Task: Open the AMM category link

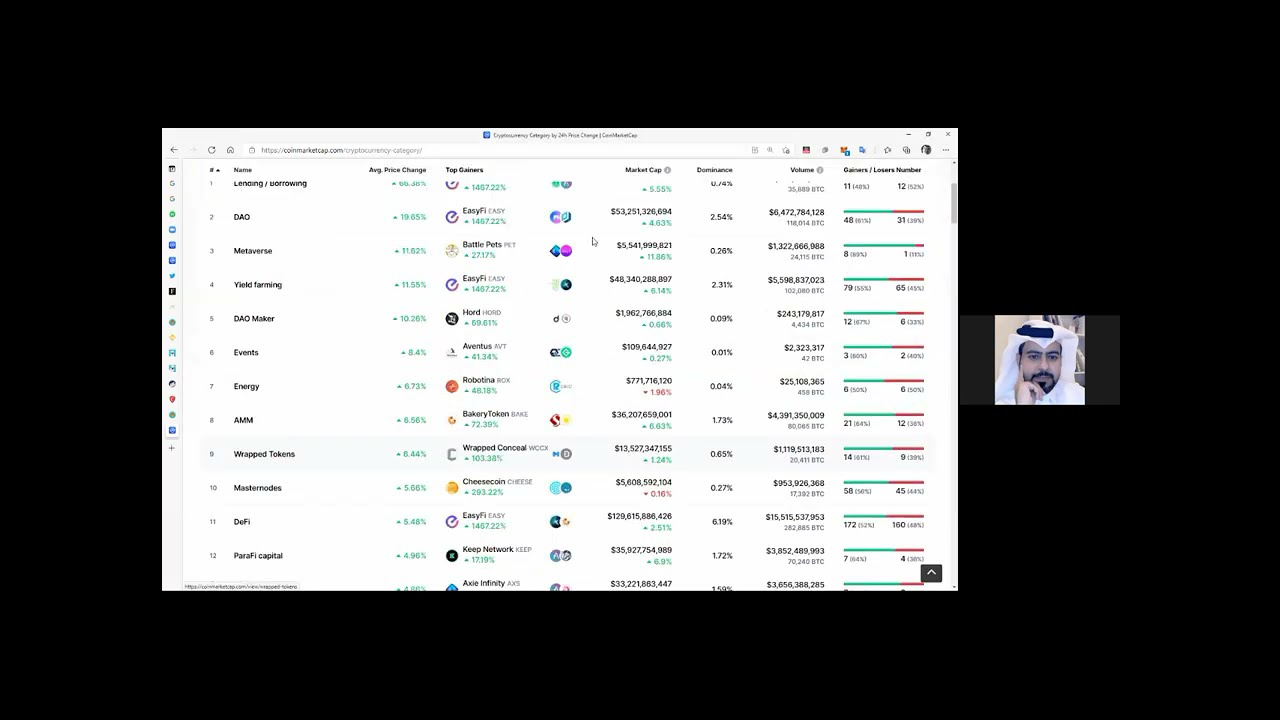Action: pos(243,421)
